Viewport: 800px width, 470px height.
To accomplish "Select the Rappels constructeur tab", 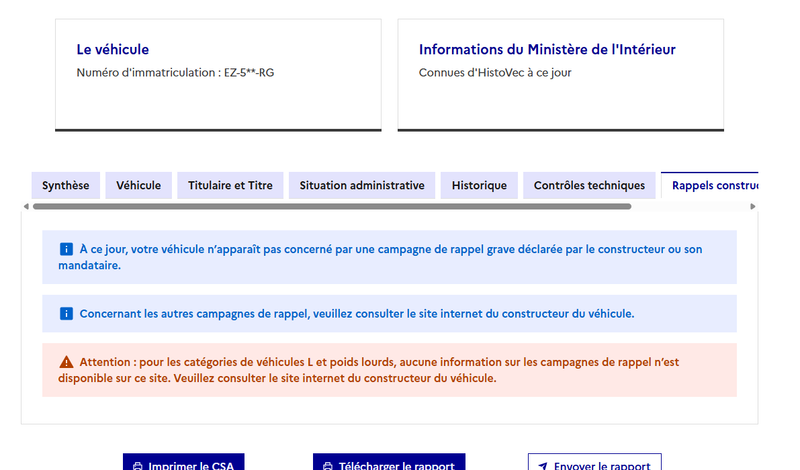I will coord(710,185).
